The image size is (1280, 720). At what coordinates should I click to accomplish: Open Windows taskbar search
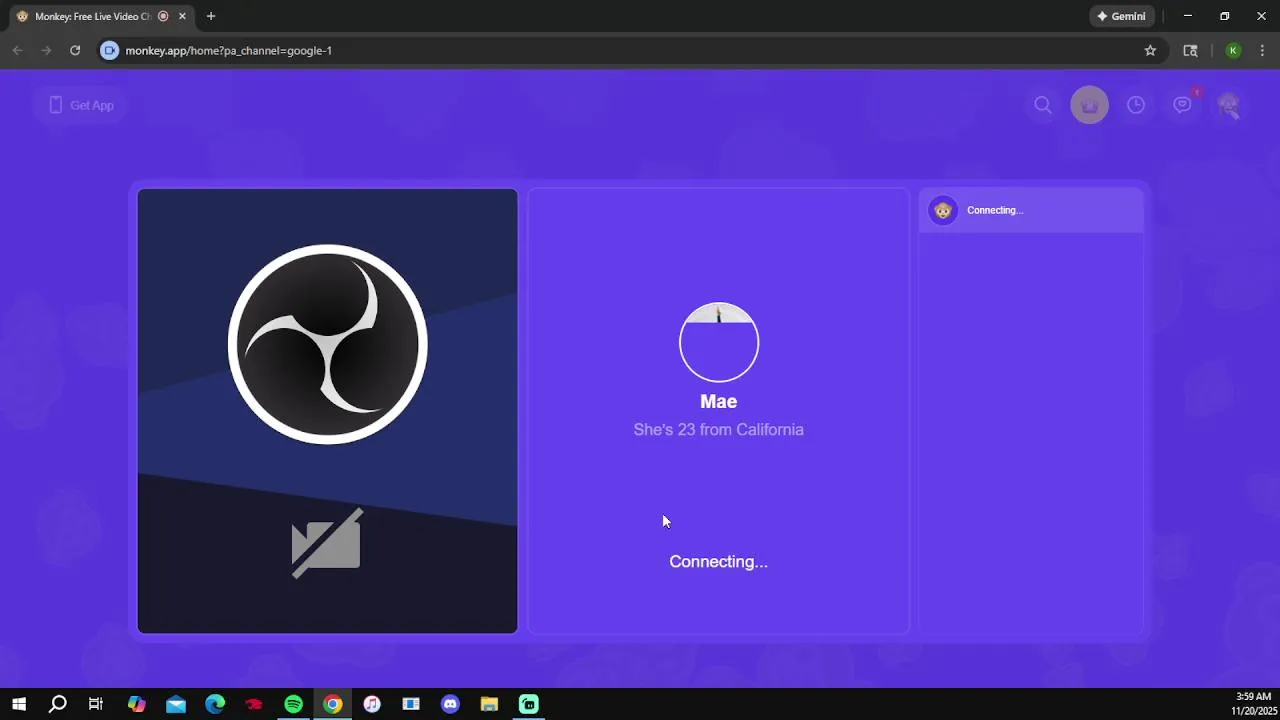click(58, 704)
